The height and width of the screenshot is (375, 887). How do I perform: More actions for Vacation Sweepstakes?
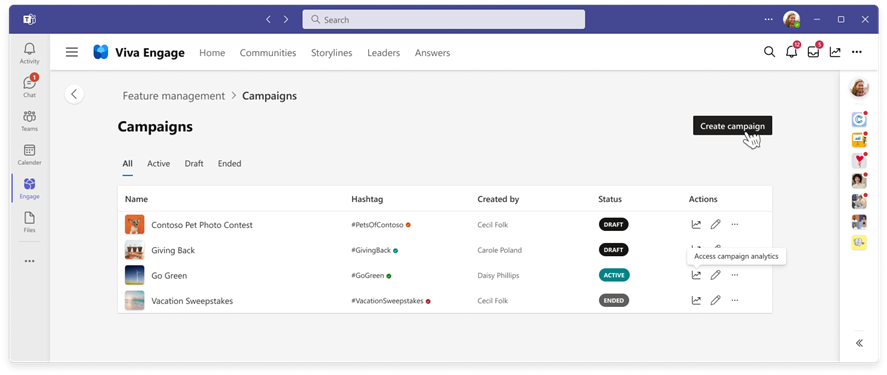coord(735,301)
